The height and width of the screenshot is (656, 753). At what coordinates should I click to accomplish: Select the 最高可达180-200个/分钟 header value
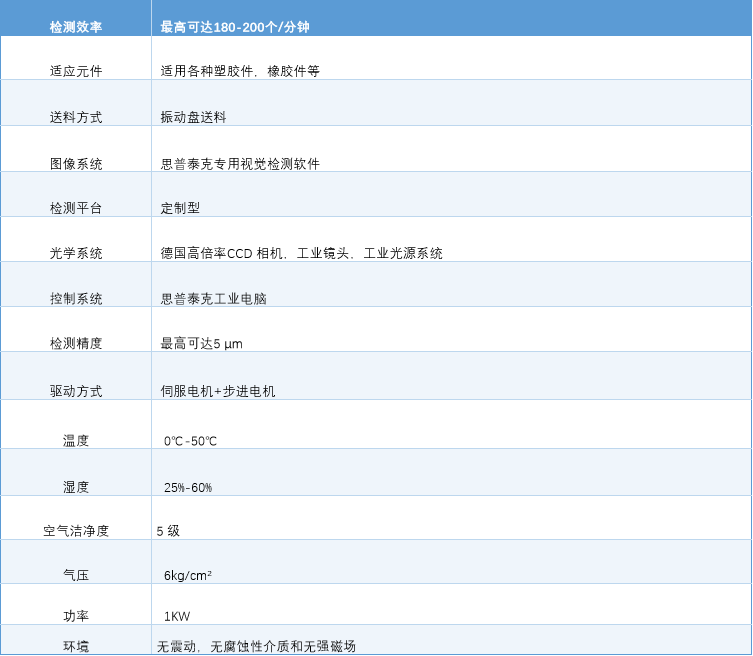coord(235,27)
